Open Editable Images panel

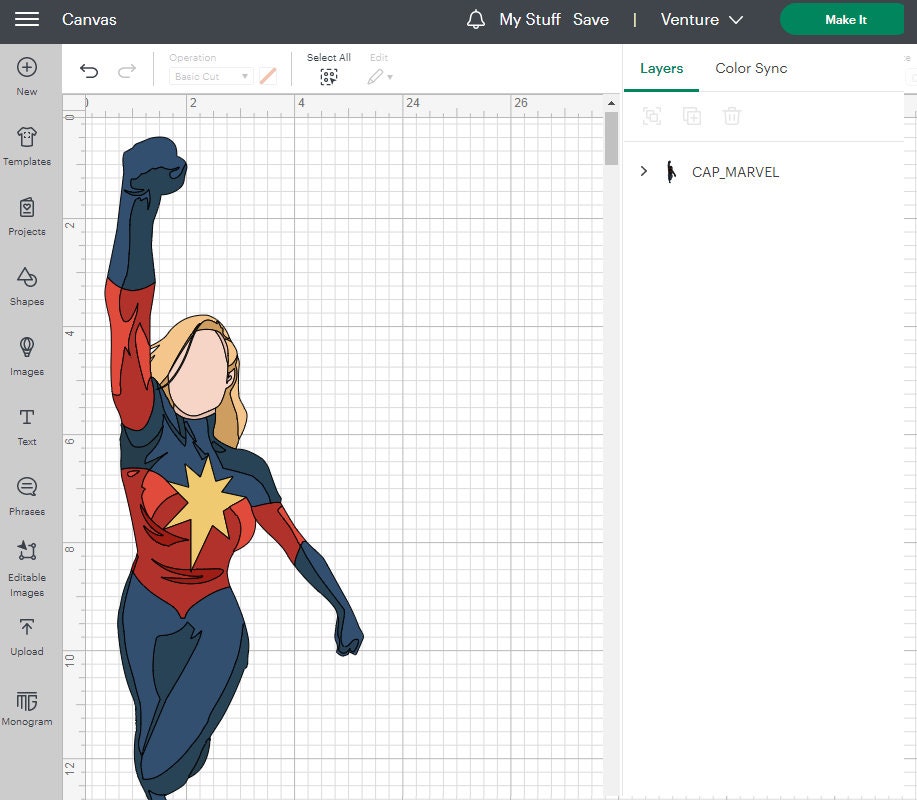26,566
